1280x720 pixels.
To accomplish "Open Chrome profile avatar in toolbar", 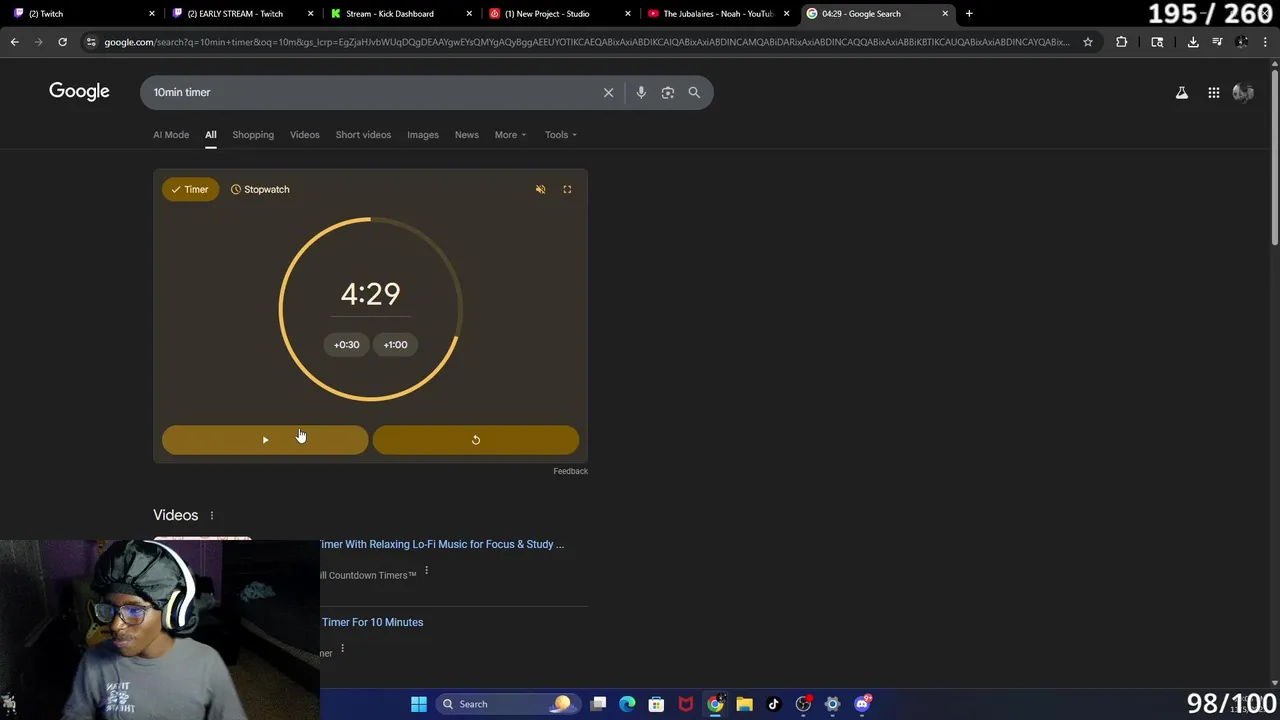I will (1241, 42).
